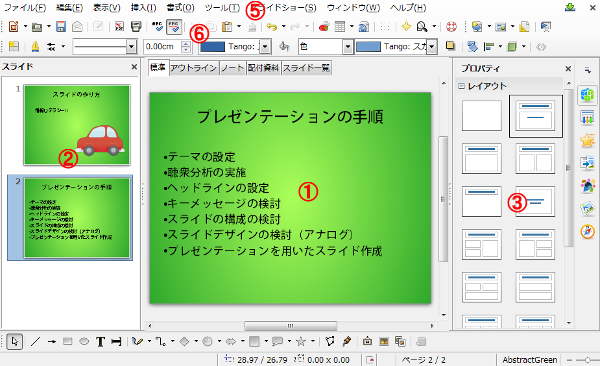Toggle the selection arrow tool
Screen dimensions: 600x366
[15, 341]
